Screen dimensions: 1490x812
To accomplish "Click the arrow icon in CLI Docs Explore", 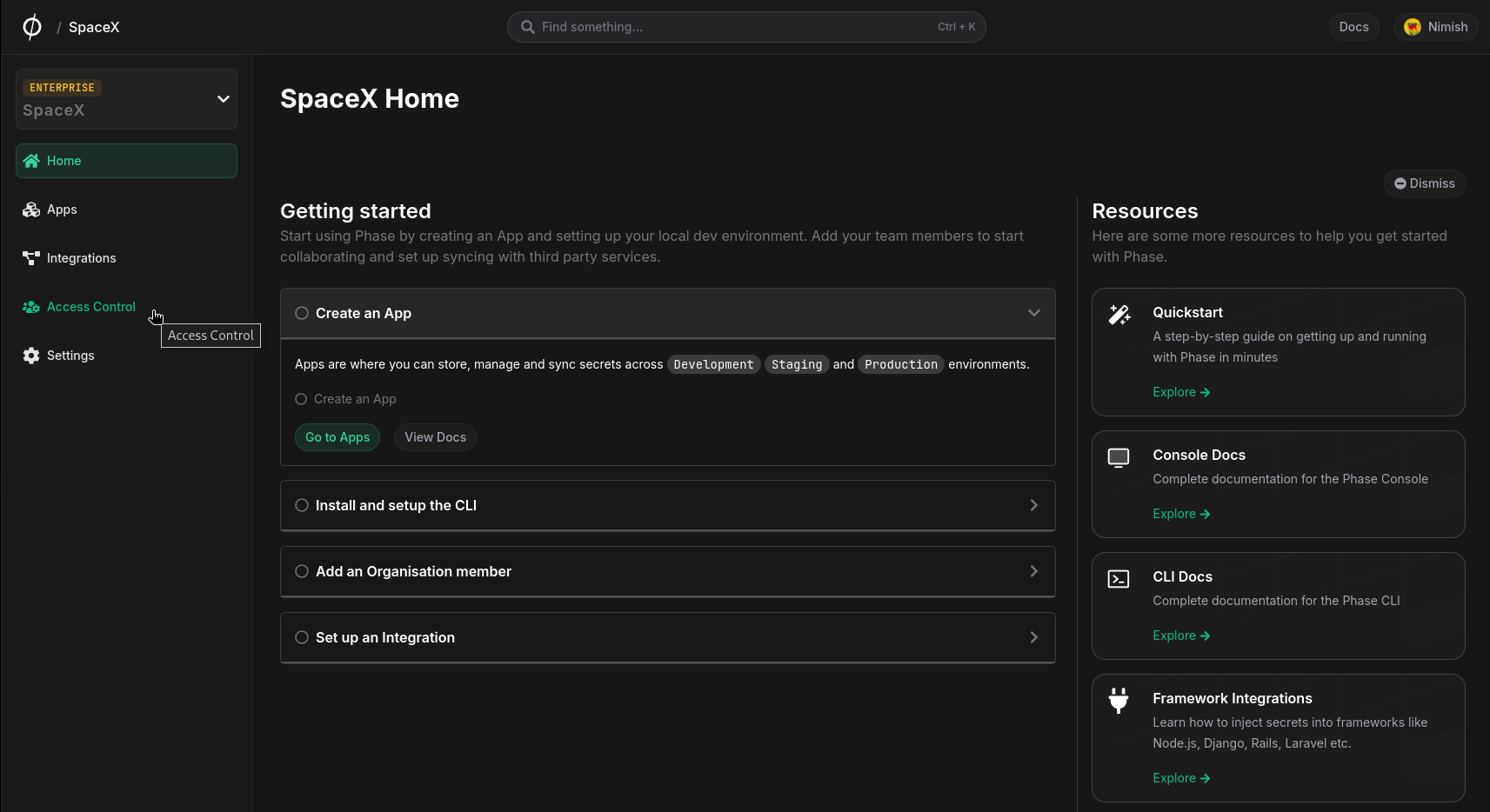I will click(1206, 636).
